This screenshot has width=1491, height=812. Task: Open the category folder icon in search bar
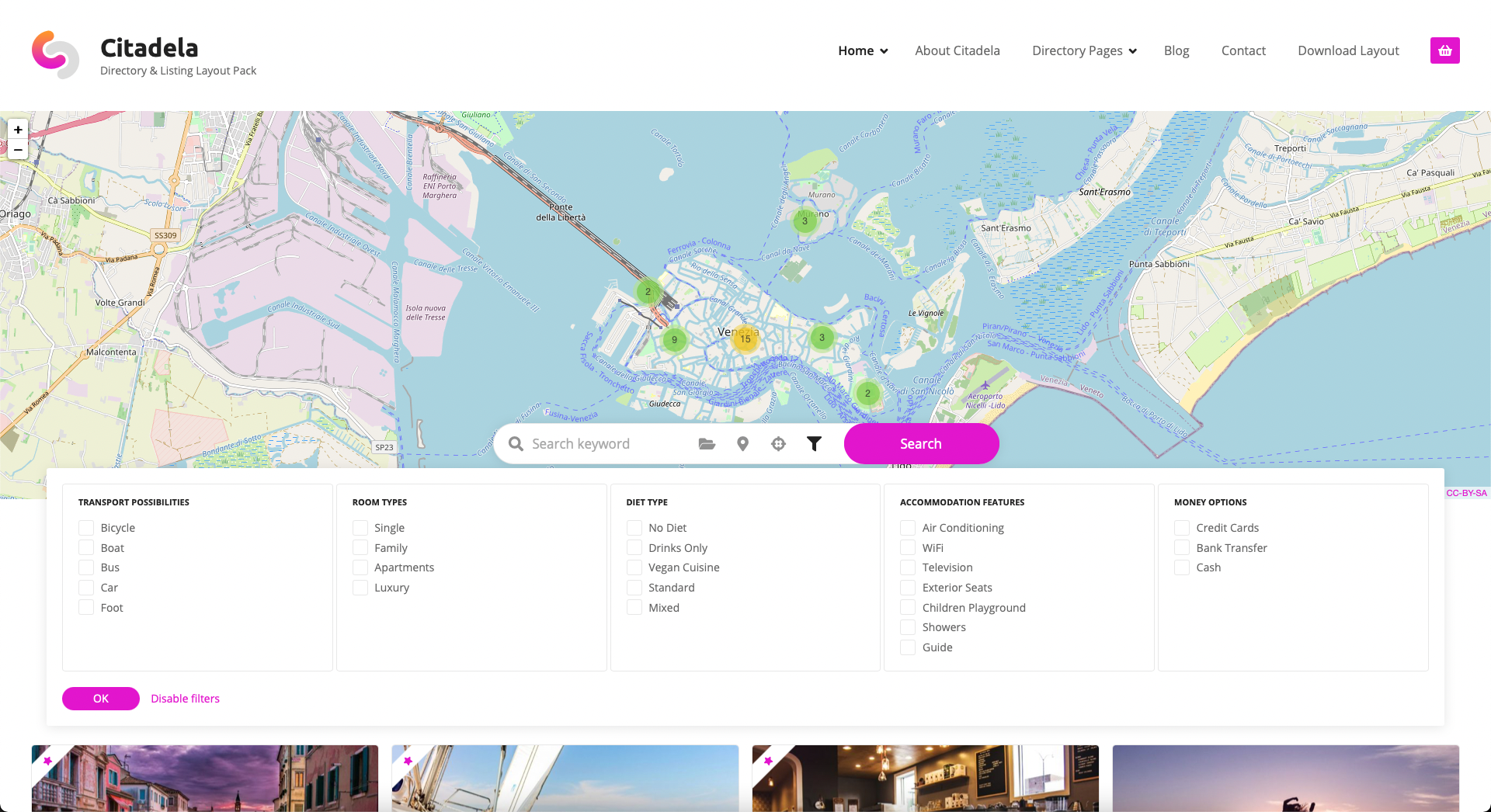pos(707,444)
